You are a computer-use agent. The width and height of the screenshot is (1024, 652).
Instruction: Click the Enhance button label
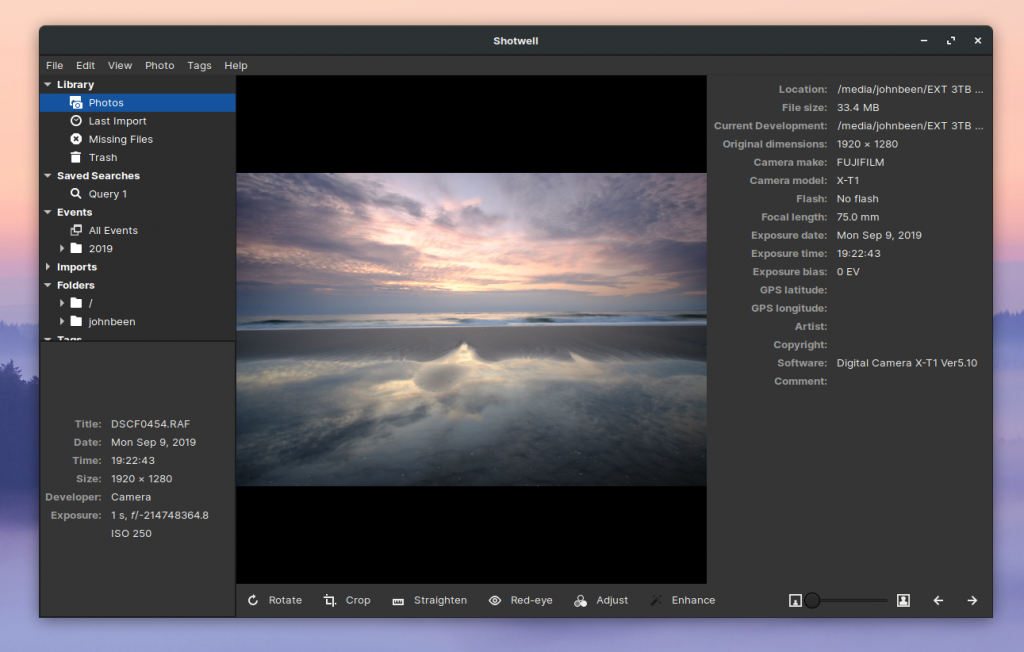693,600
